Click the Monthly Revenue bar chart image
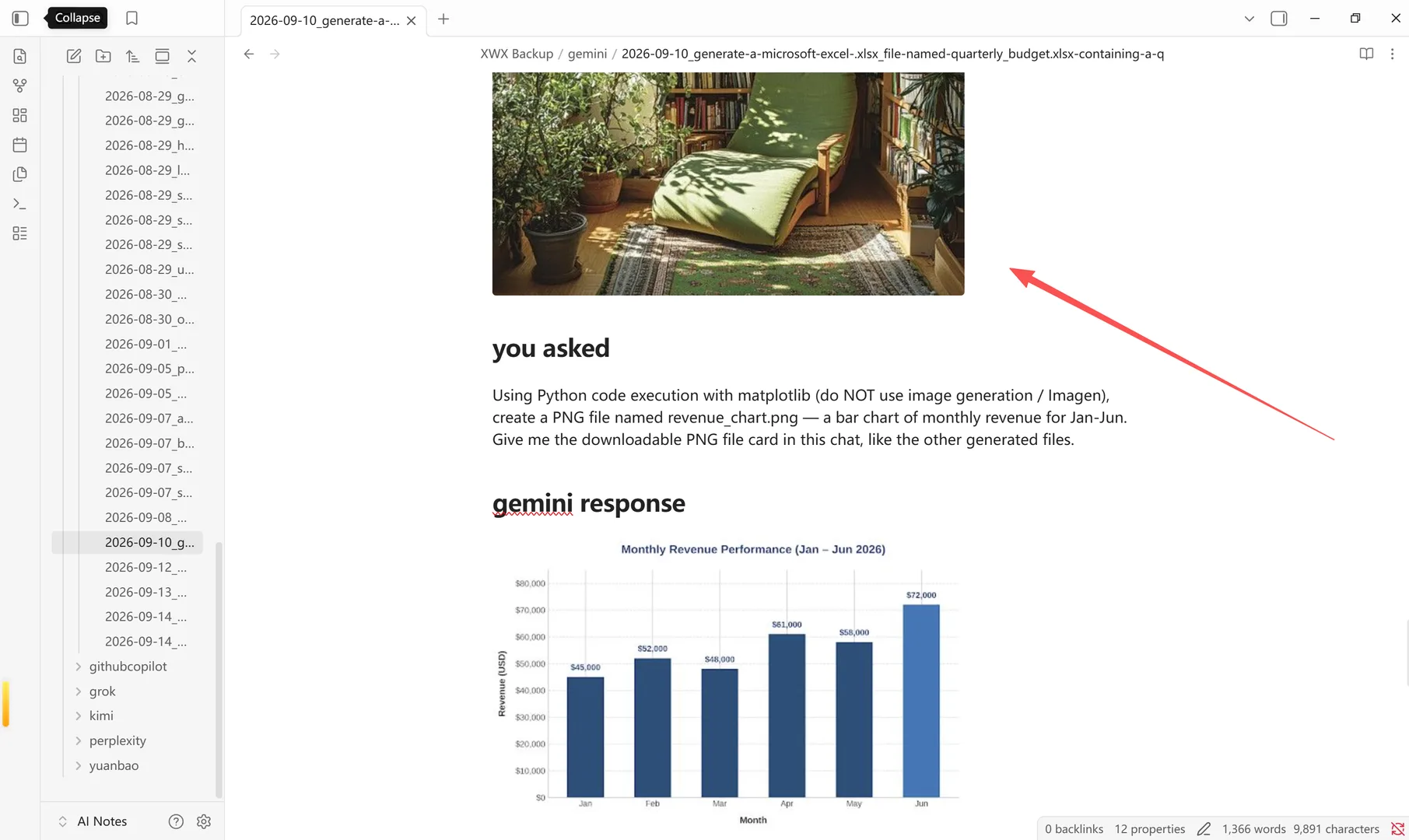Image resolution: width=1409 pixels, height=840 pixels. coord(728,684)
